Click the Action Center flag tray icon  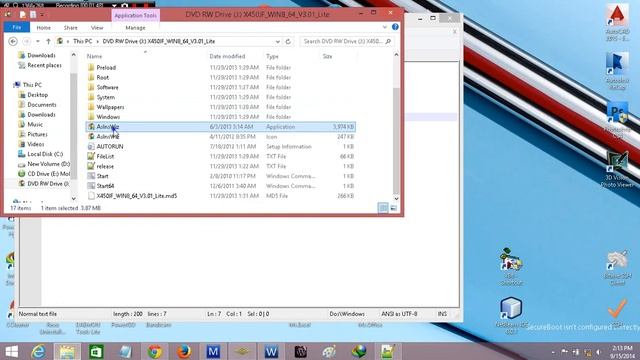(x=565, y=351)
